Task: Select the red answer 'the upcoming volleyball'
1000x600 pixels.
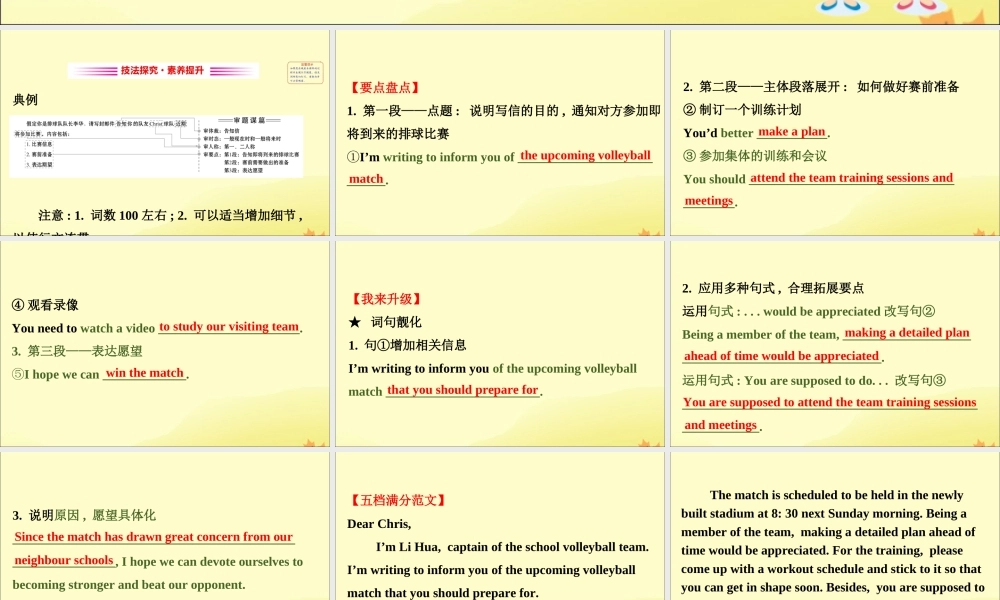Action: 585,156
